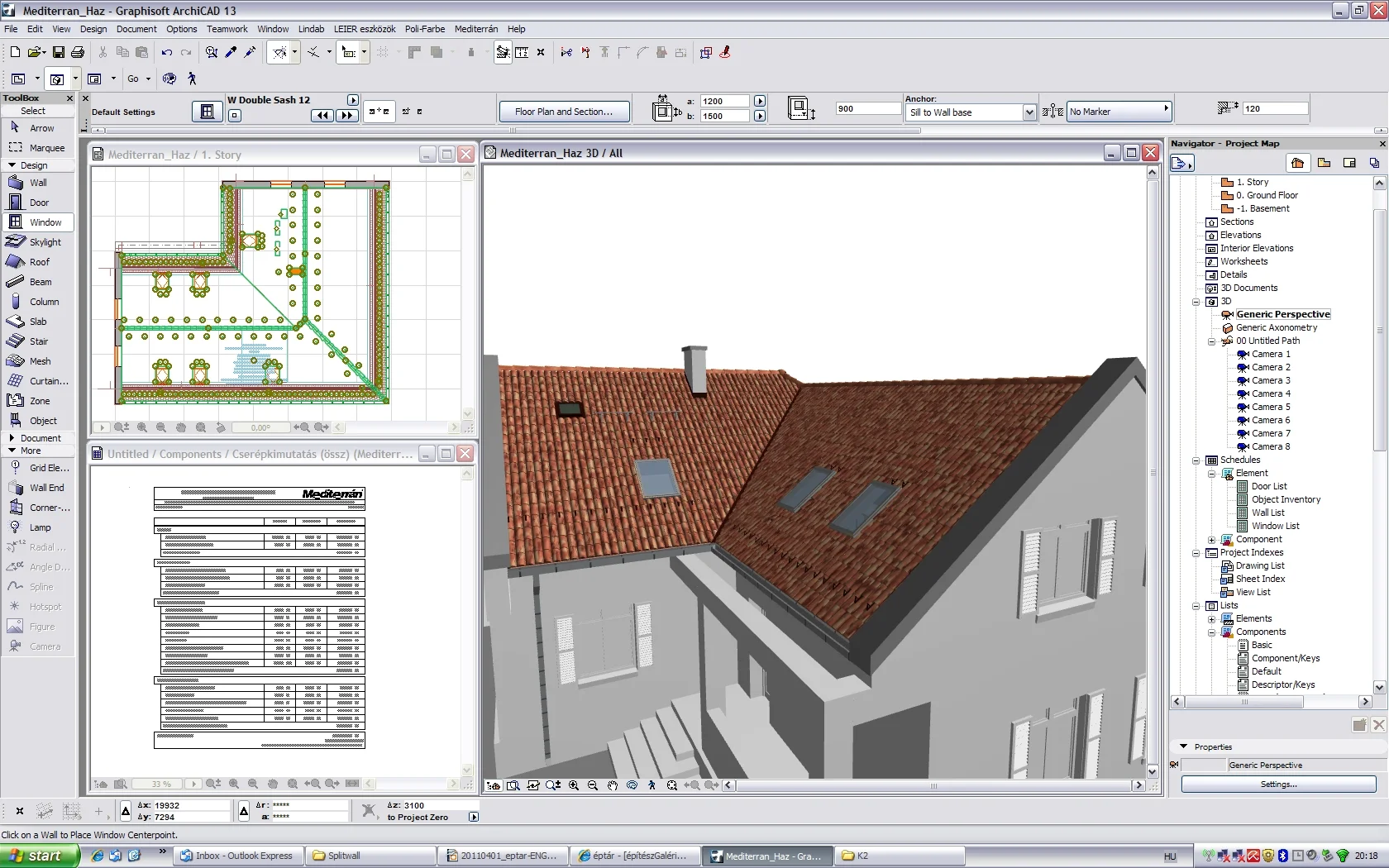Viewport: 1389px width, 868px height.
Task: Activate the Stair tool
Action: (38, 341)
